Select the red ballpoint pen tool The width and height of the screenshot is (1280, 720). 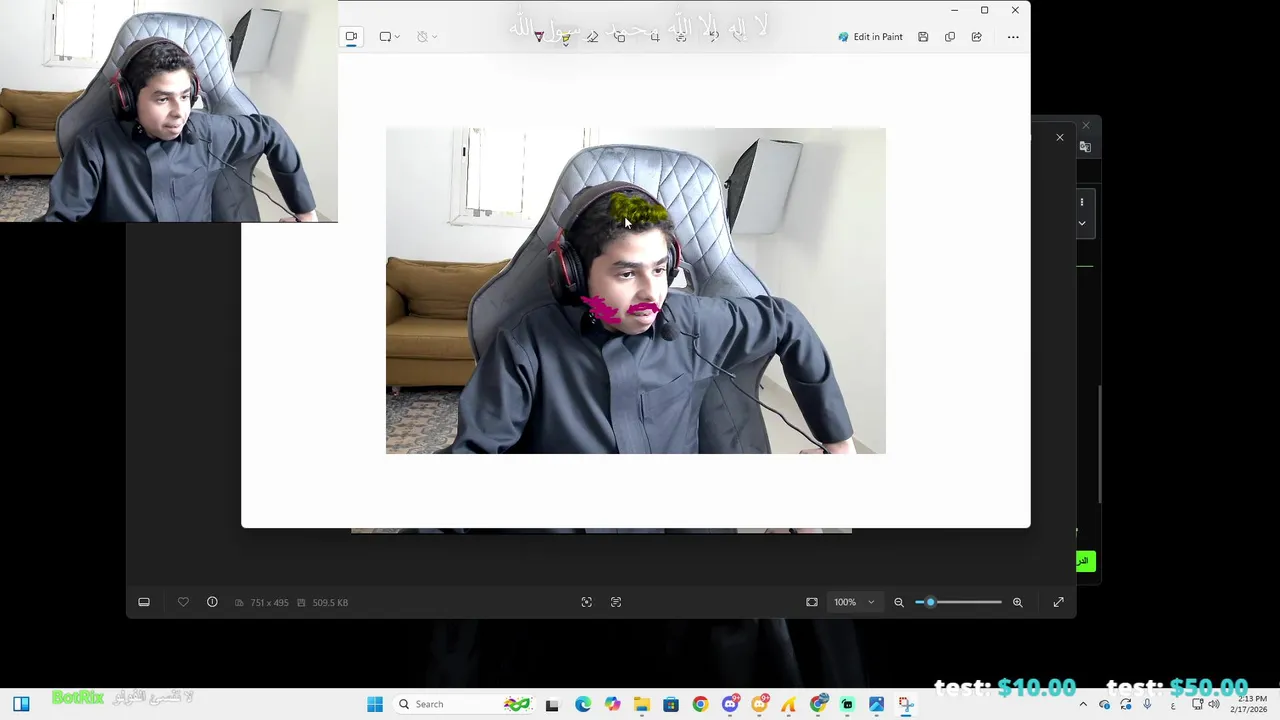pos(539,37)
